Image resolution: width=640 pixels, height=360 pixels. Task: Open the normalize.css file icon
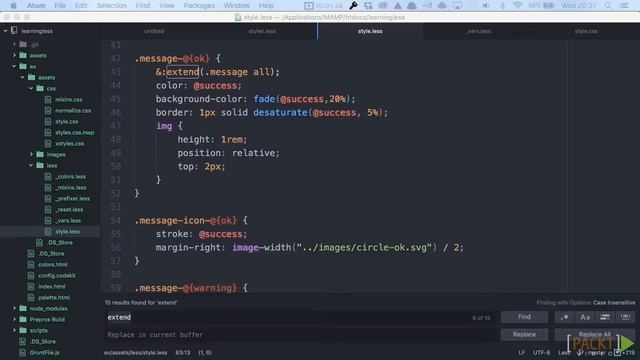click(x=48, y=110)
